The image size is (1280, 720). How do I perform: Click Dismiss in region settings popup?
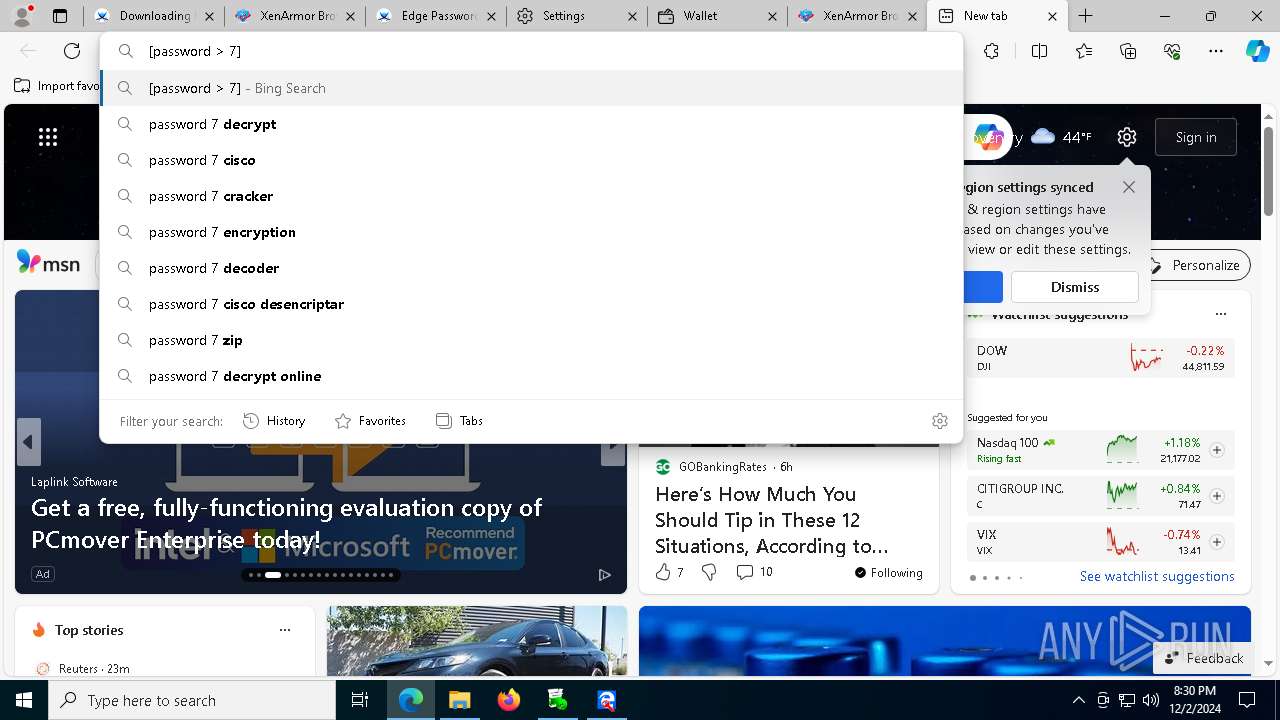point(1075,287)
